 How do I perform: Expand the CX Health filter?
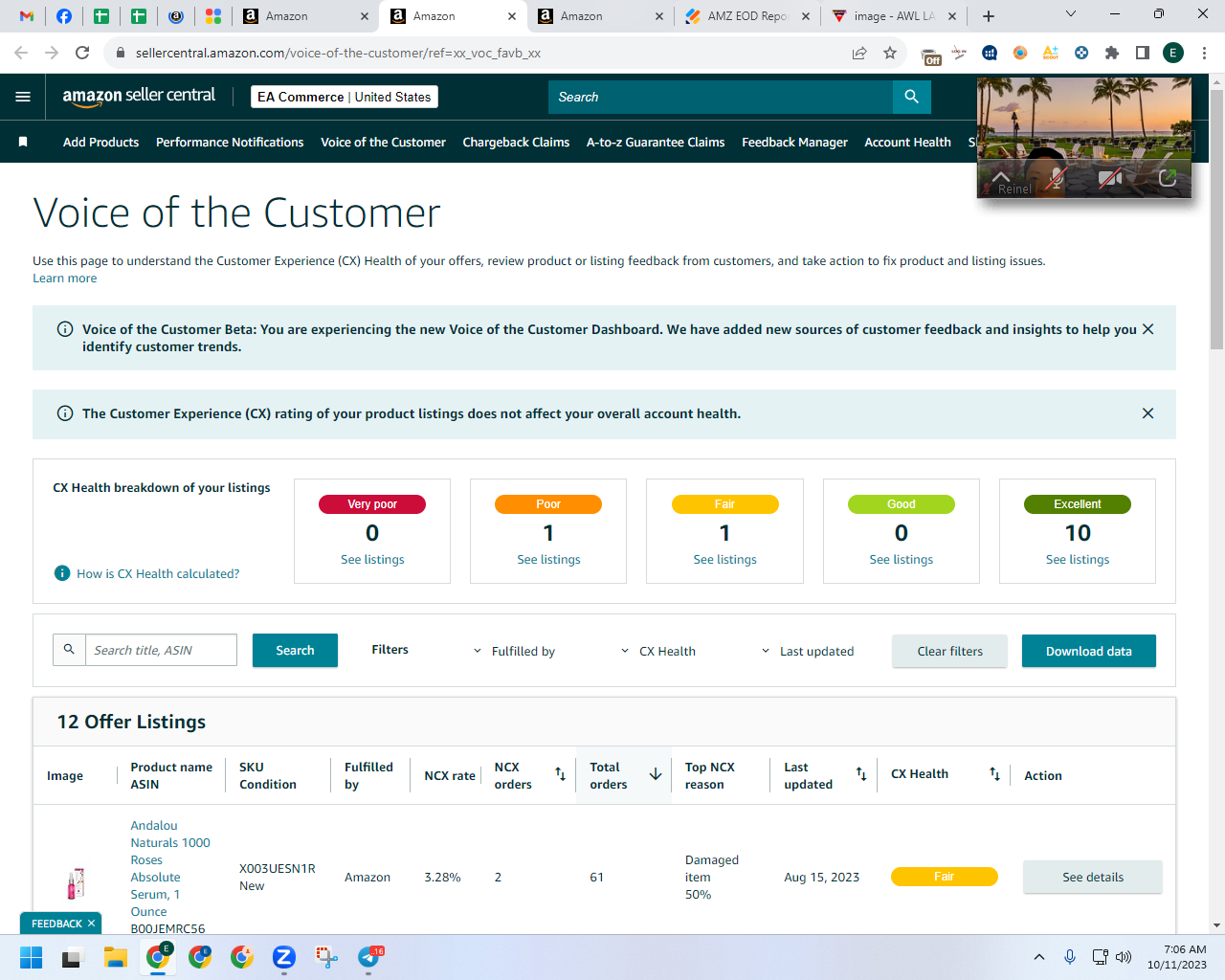click(x=658, y=651)
